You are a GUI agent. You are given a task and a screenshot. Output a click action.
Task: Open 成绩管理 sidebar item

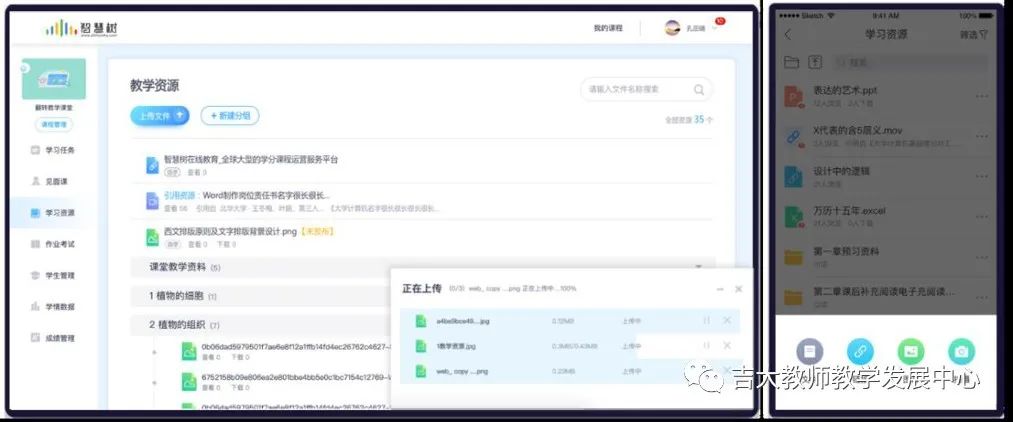[59, 338]
